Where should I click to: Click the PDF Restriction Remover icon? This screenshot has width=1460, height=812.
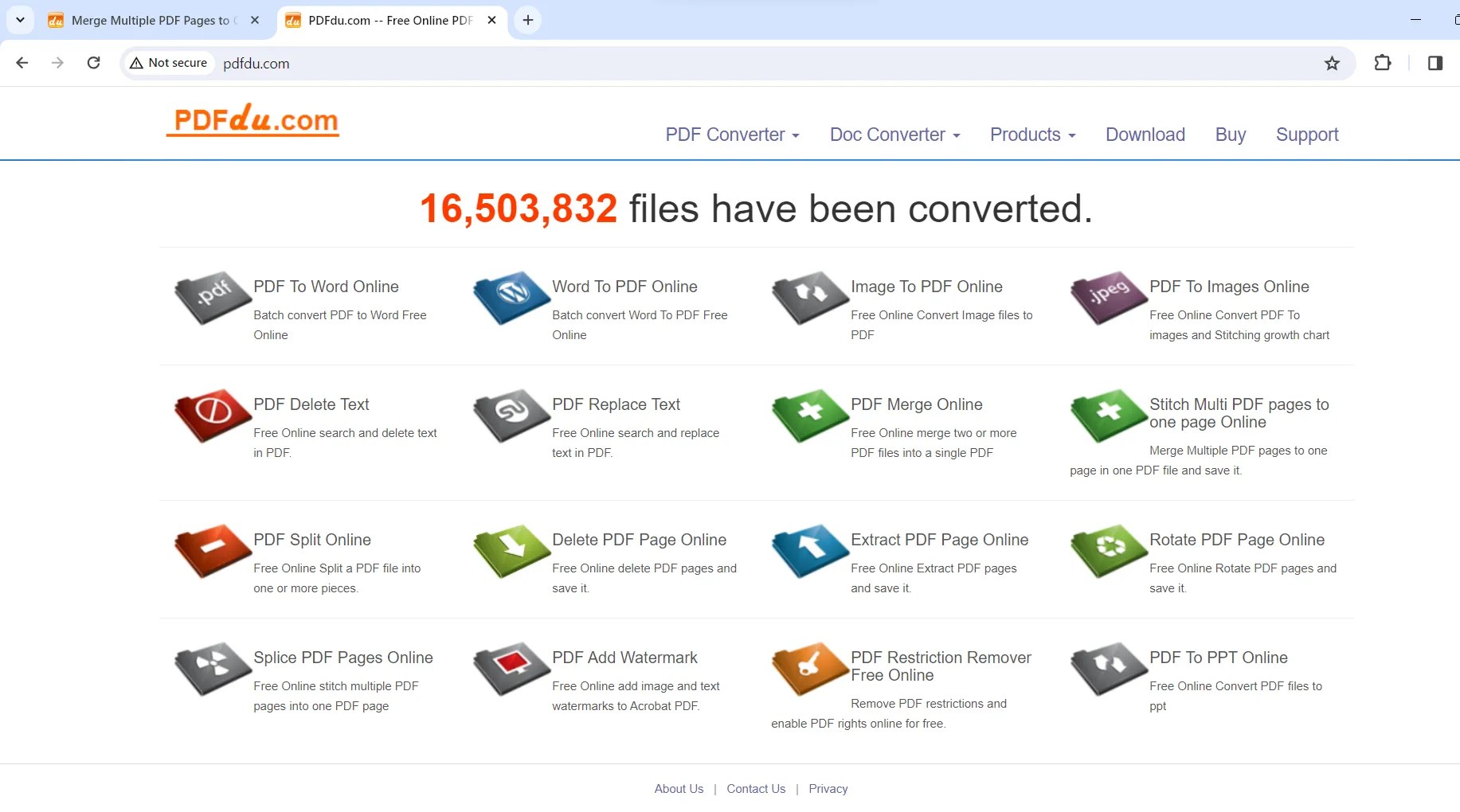[x=808, y=669]
